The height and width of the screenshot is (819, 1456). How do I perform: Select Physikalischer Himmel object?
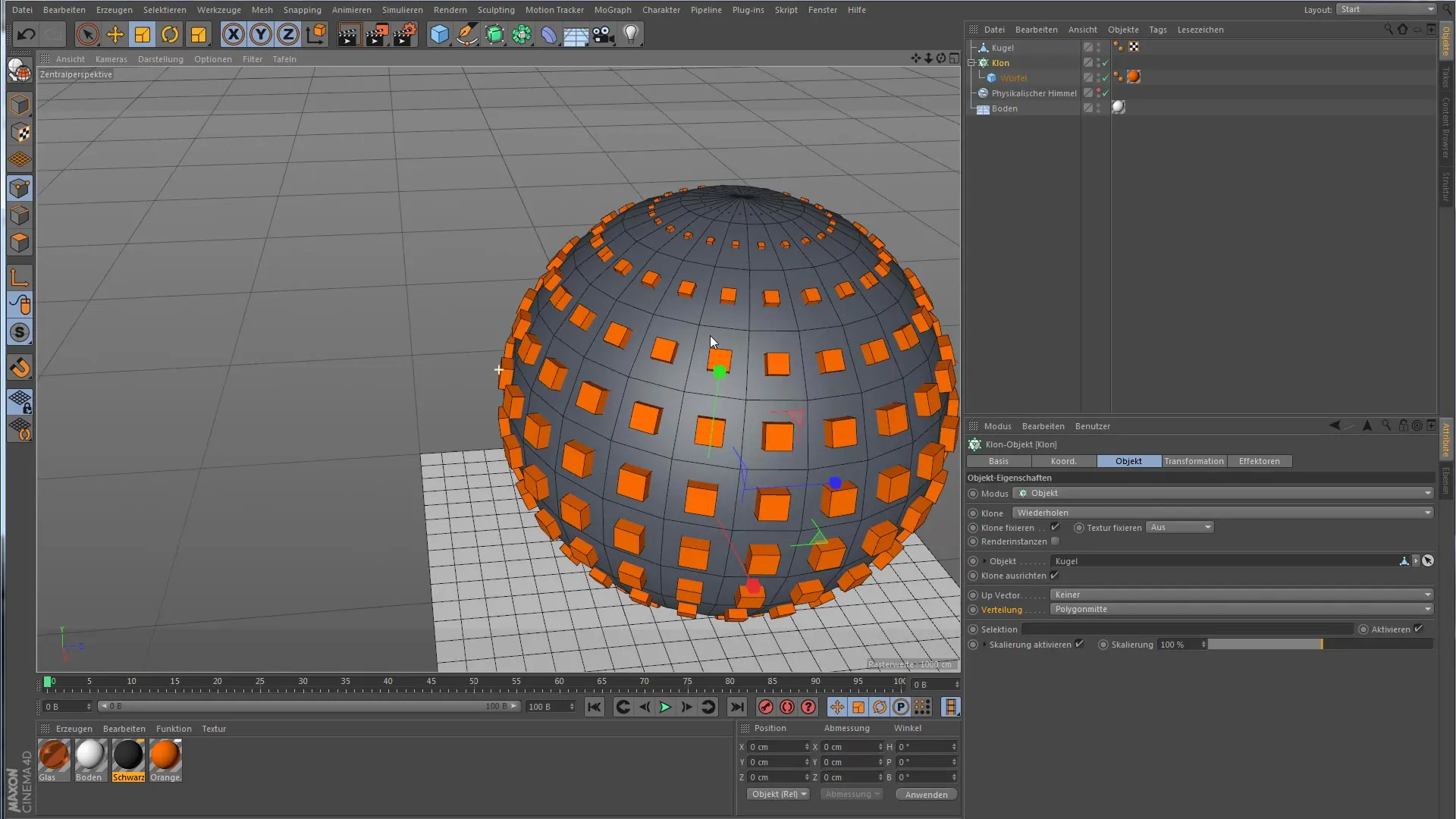[1034, 93]
